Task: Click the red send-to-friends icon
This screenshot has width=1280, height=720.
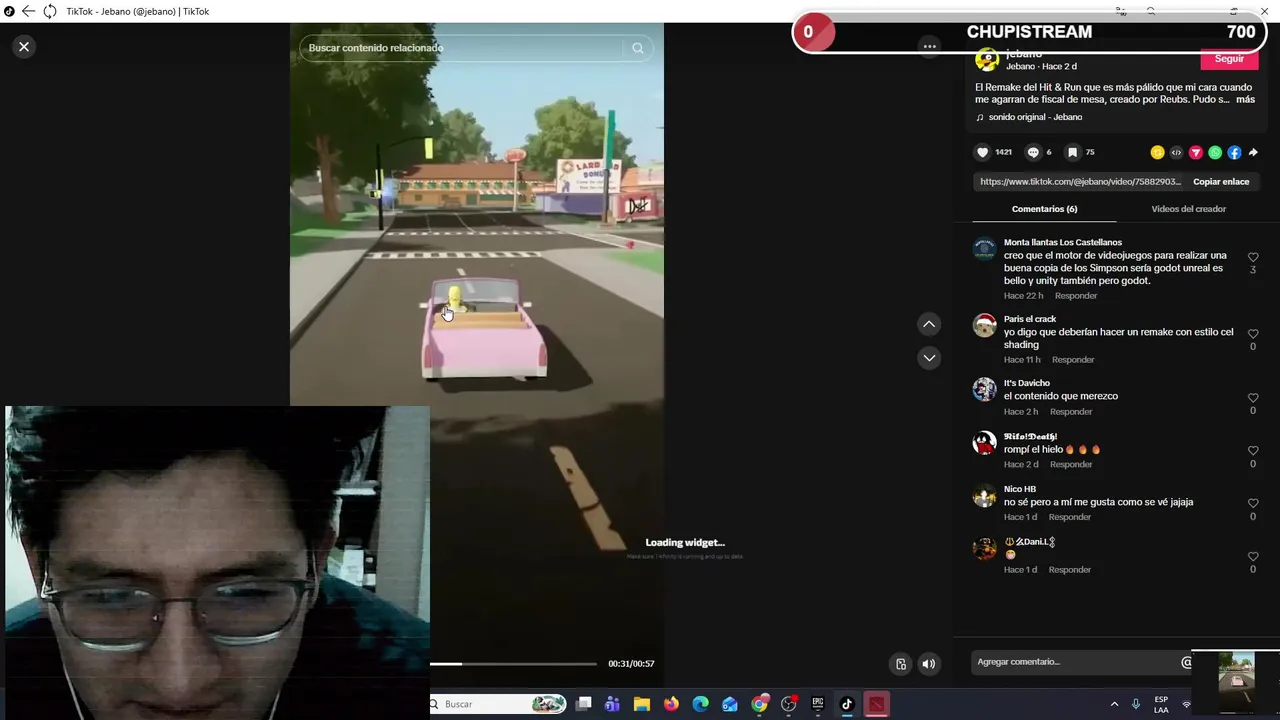Action: [1195, 153]
